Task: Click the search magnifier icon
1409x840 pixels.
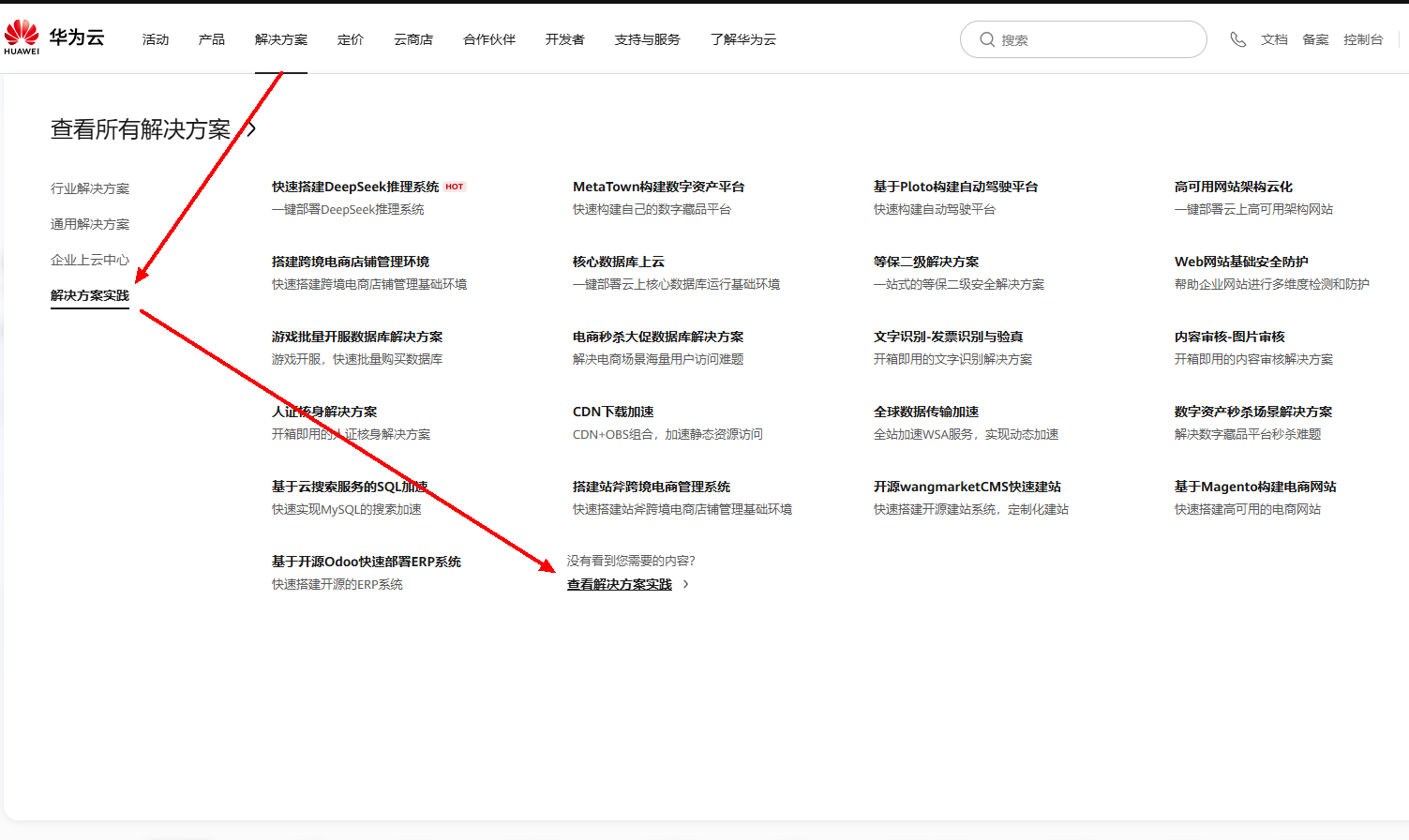Action: pos(987,39)
